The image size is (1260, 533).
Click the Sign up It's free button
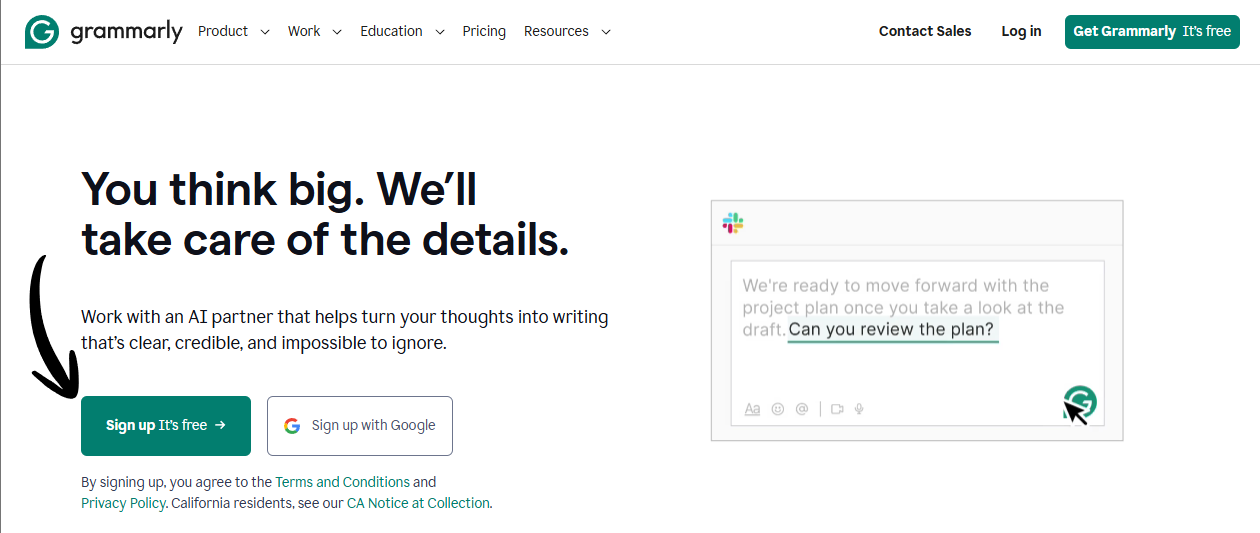coord(166,426)
